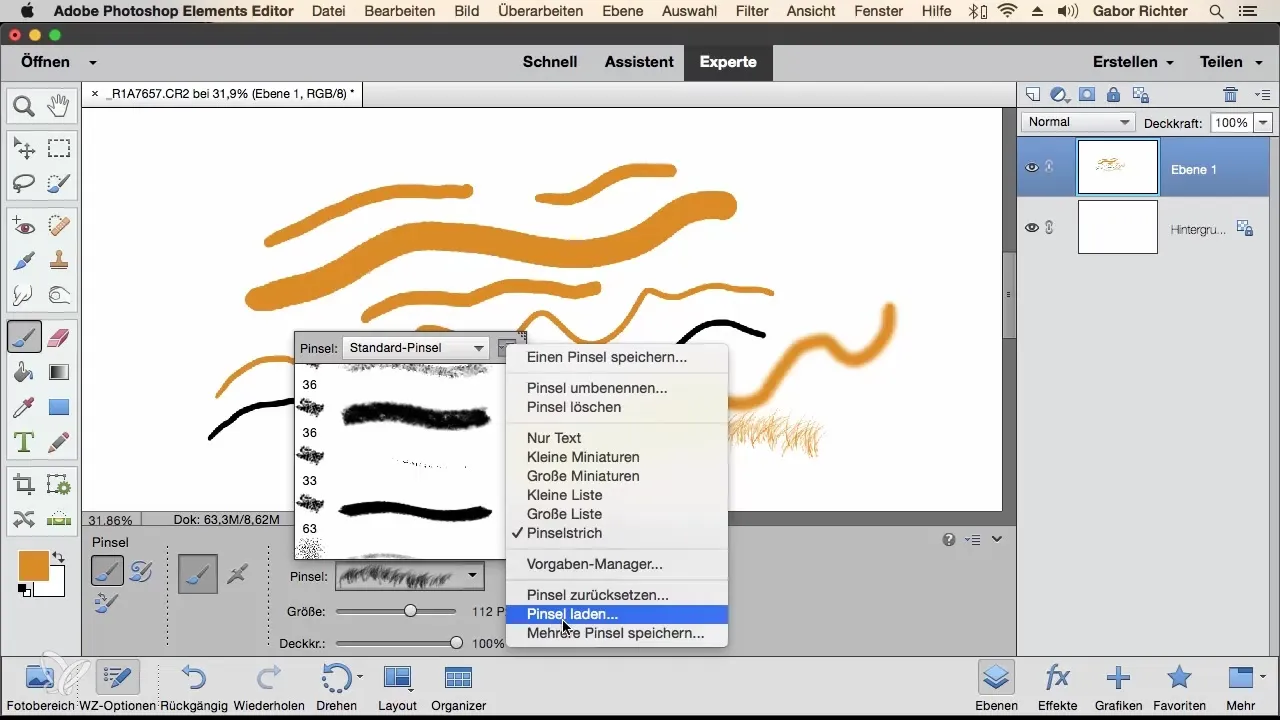Image resolution: width=1280 pixels, height=720 pixels.
Task: Select the Pencil tool
Action: (x=58, y=441)
